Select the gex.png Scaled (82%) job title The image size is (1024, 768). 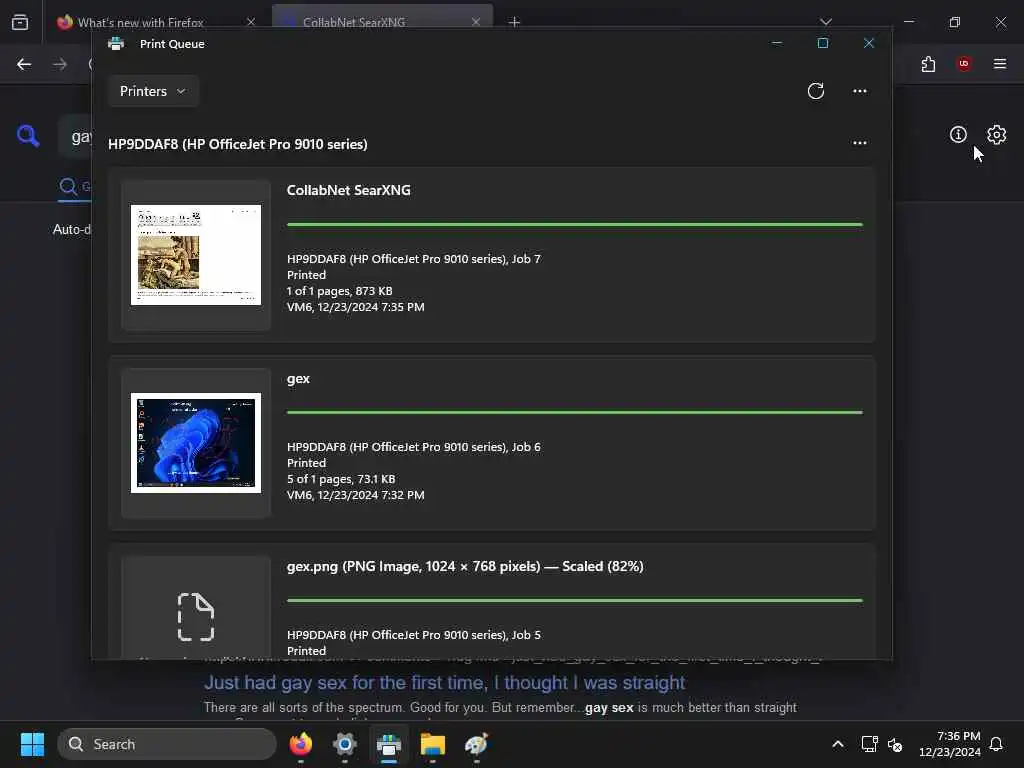[x=465, y=566]
